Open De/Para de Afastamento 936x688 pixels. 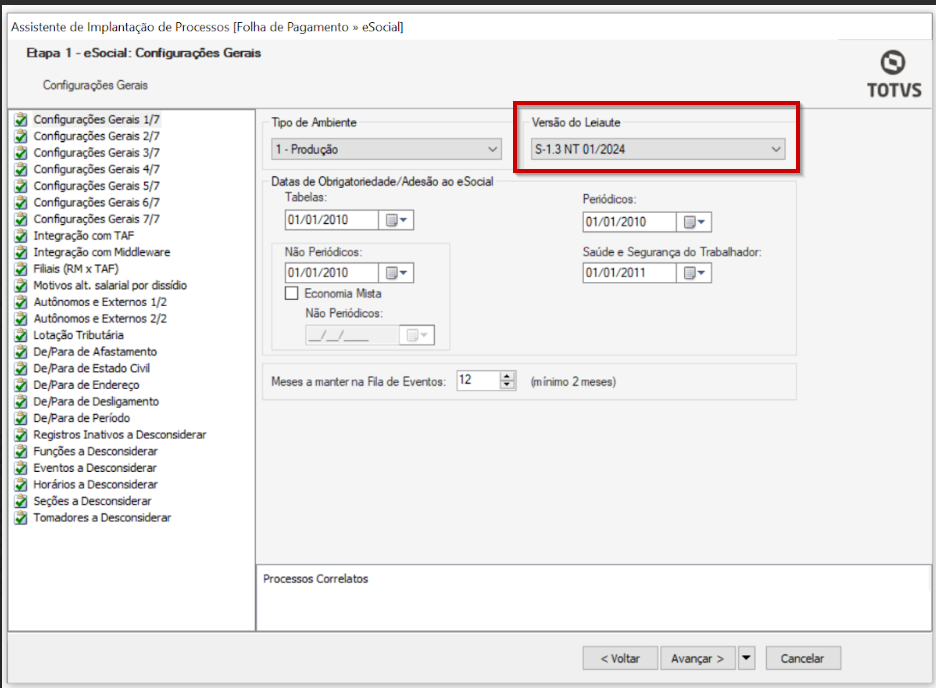[x=95, y=352]
